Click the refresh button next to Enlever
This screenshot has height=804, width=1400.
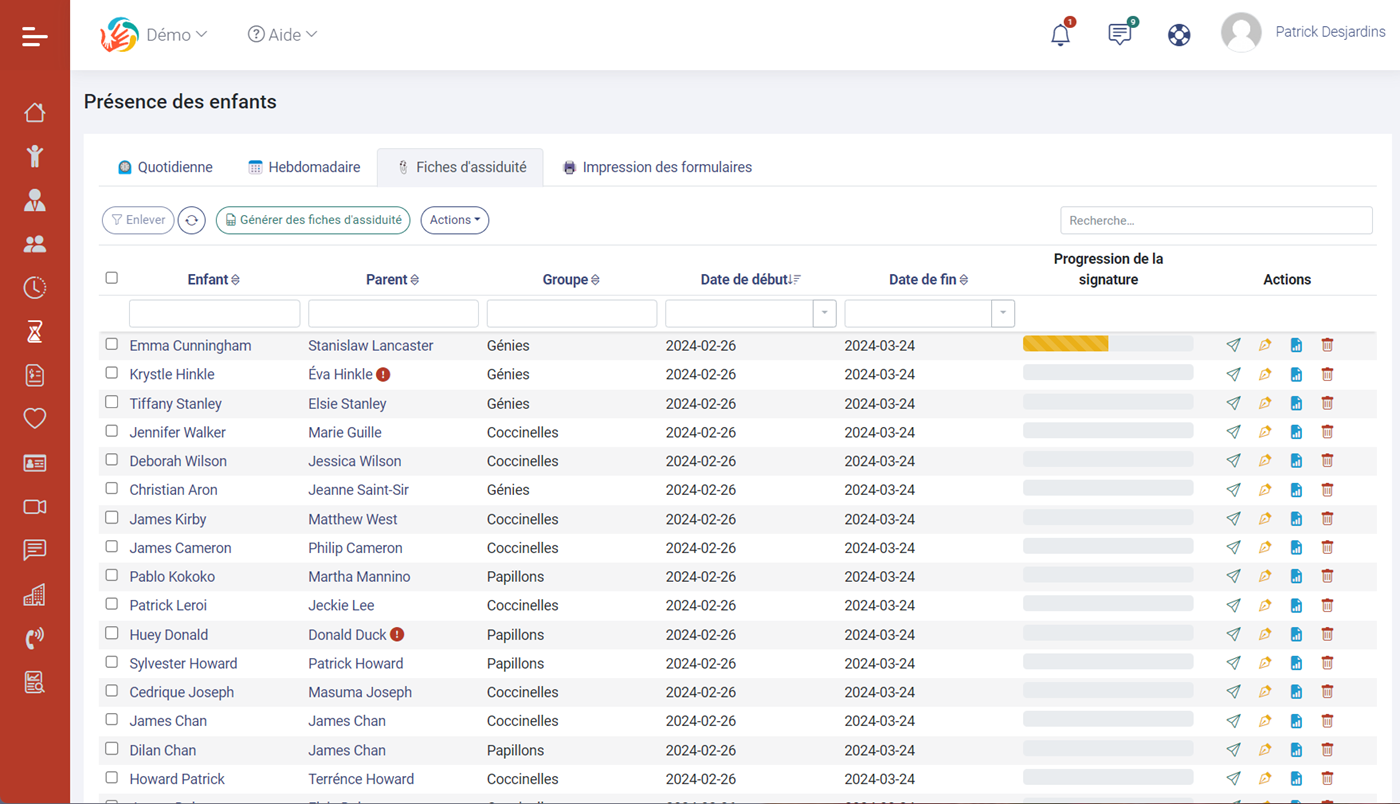click(192, 220)
